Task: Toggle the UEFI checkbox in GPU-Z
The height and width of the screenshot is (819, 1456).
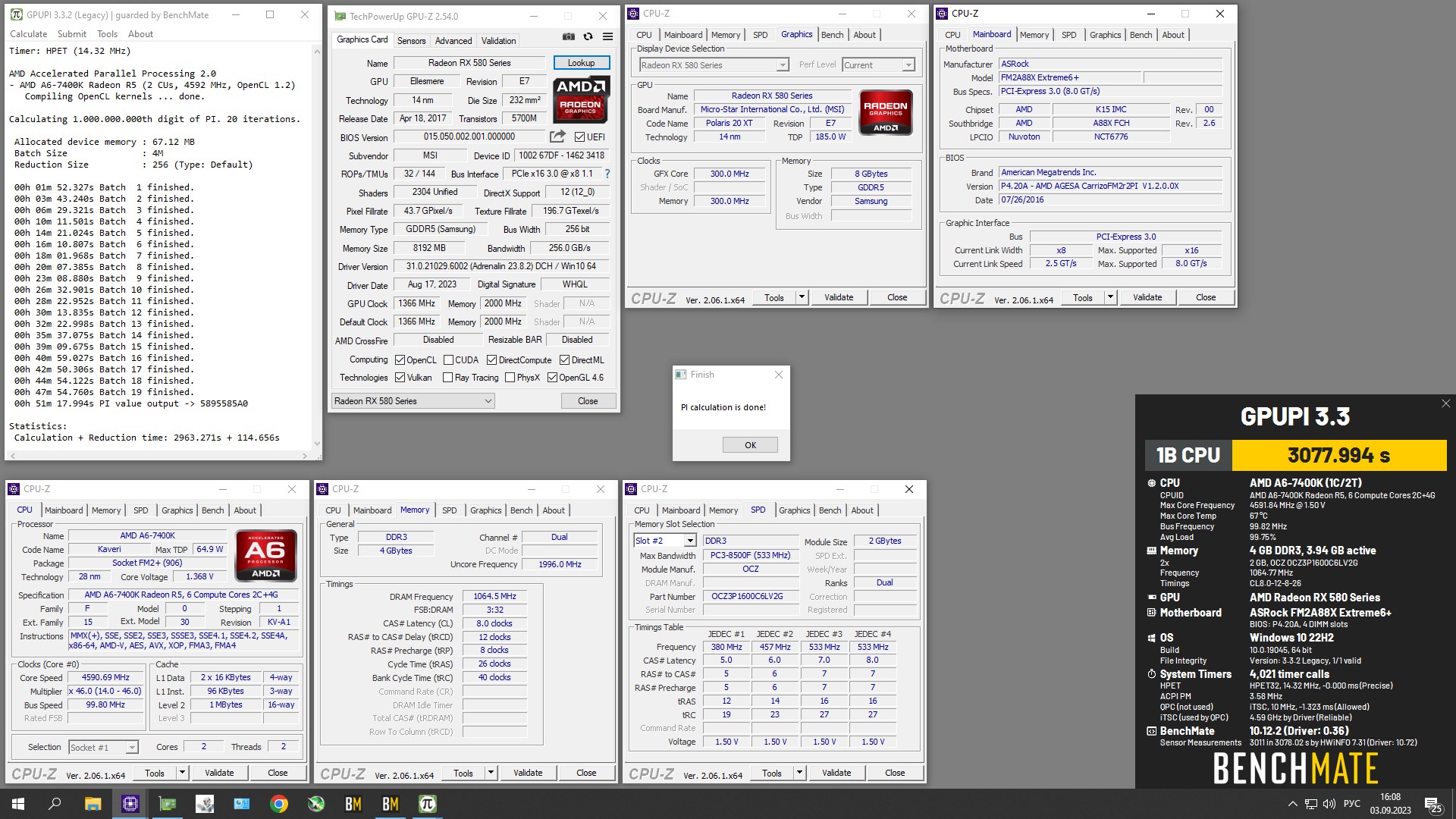Action: [x=579, y=137]
